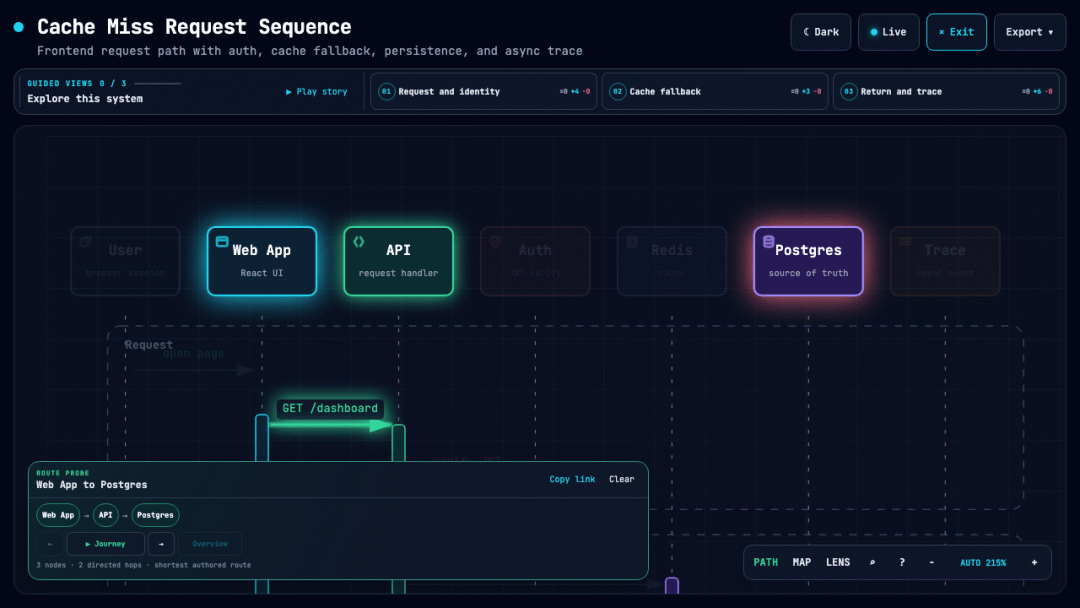Select the Postgres chip in the route path
This screenshot has width=1080, height=608.
pyautogui.click(x=155, y=515)
